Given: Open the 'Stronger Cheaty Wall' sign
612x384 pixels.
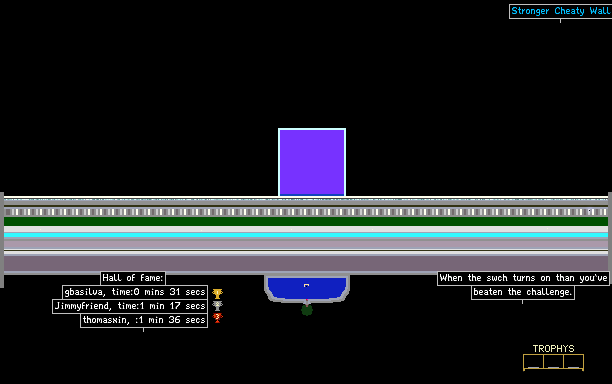Looking at the screenshot, I should [560, 11].
